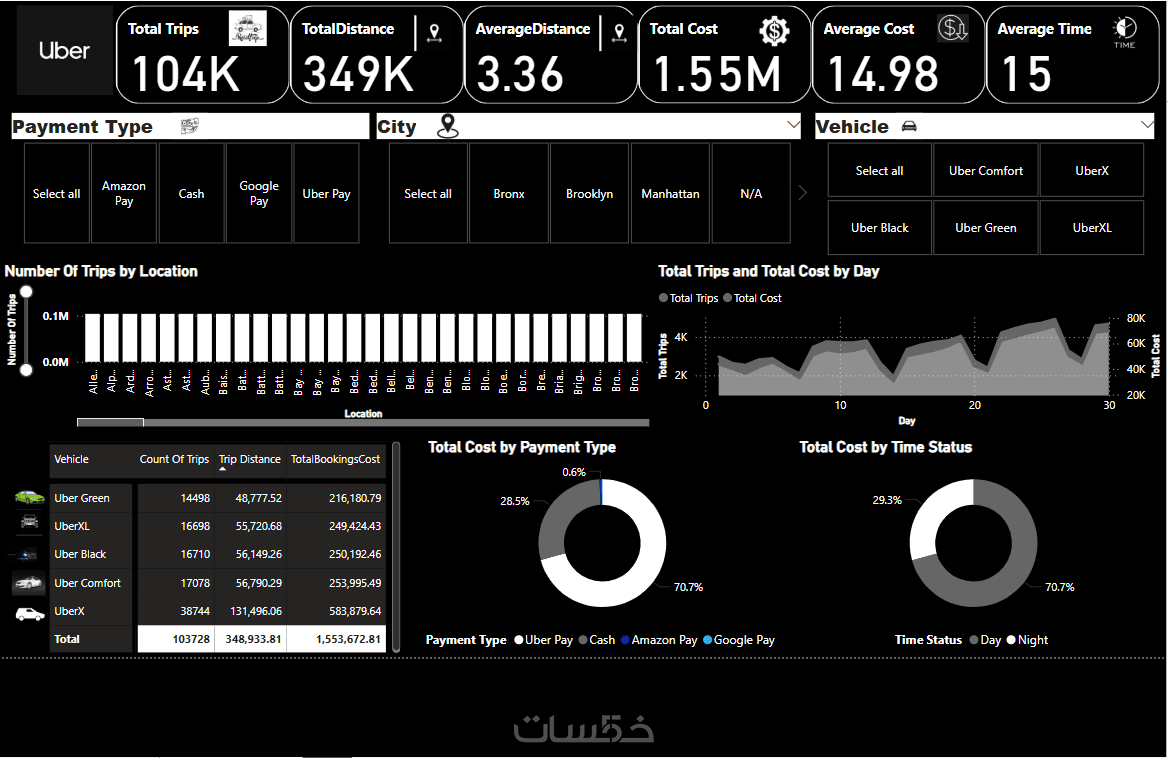Expand the City slicer dropdown chevron
Screen dimensions: 1168x758
793,125
